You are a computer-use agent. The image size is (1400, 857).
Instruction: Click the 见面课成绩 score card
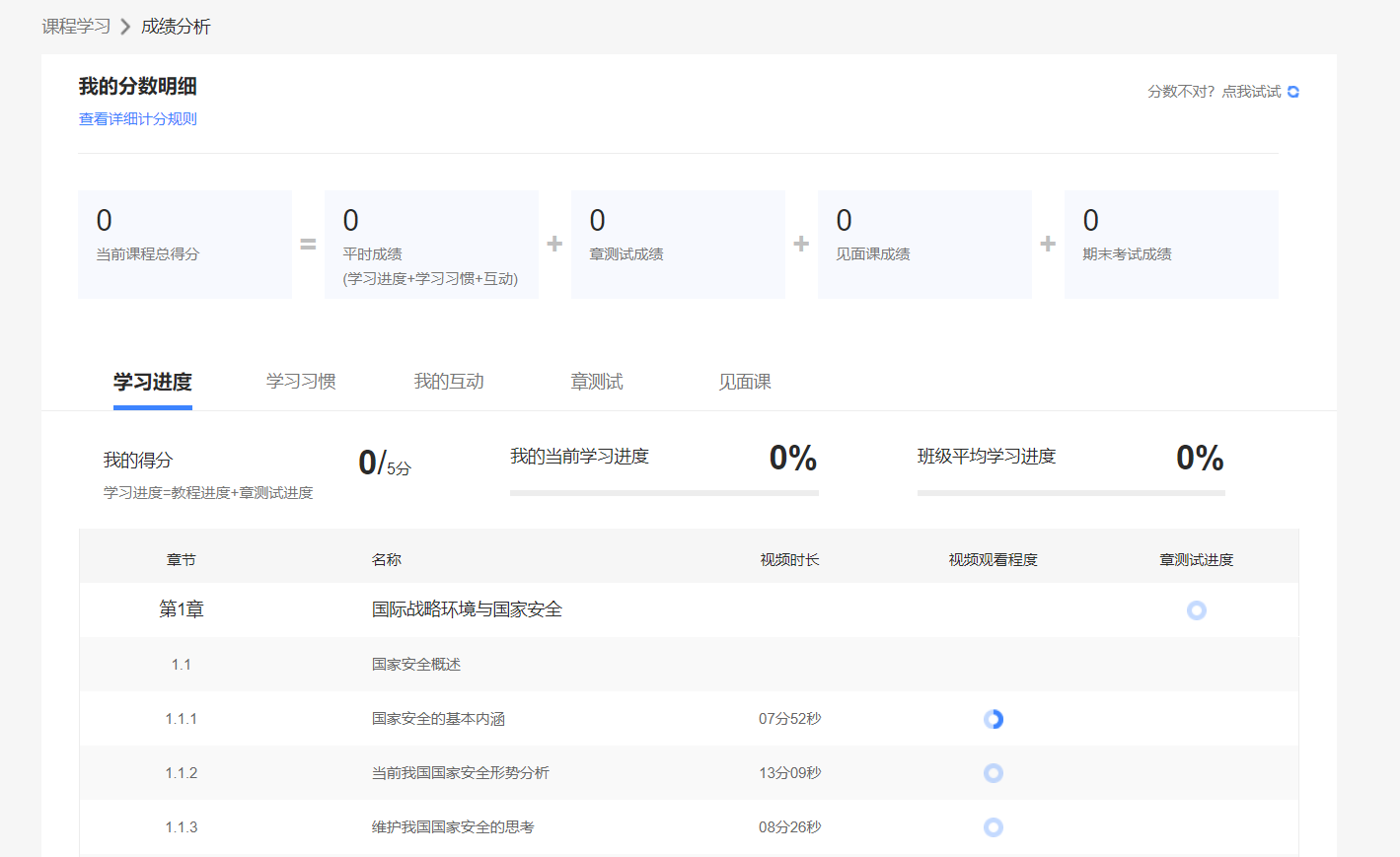(924, 245)
